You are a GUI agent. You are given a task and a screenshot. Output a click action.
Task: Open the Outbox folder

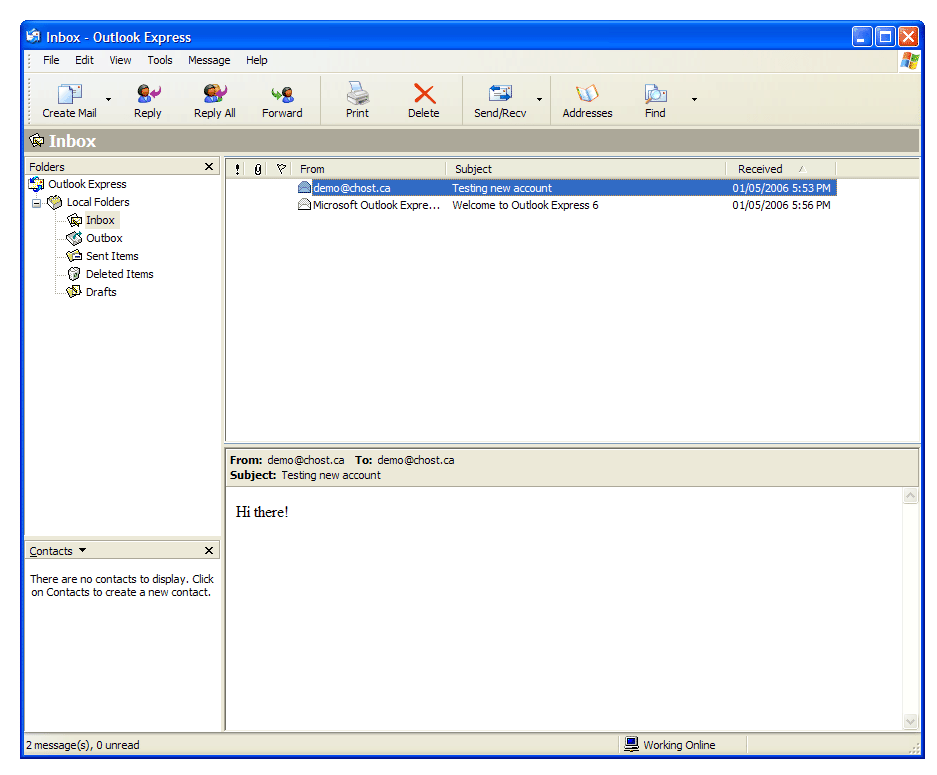pyautogui.click(x=104, y=238)
